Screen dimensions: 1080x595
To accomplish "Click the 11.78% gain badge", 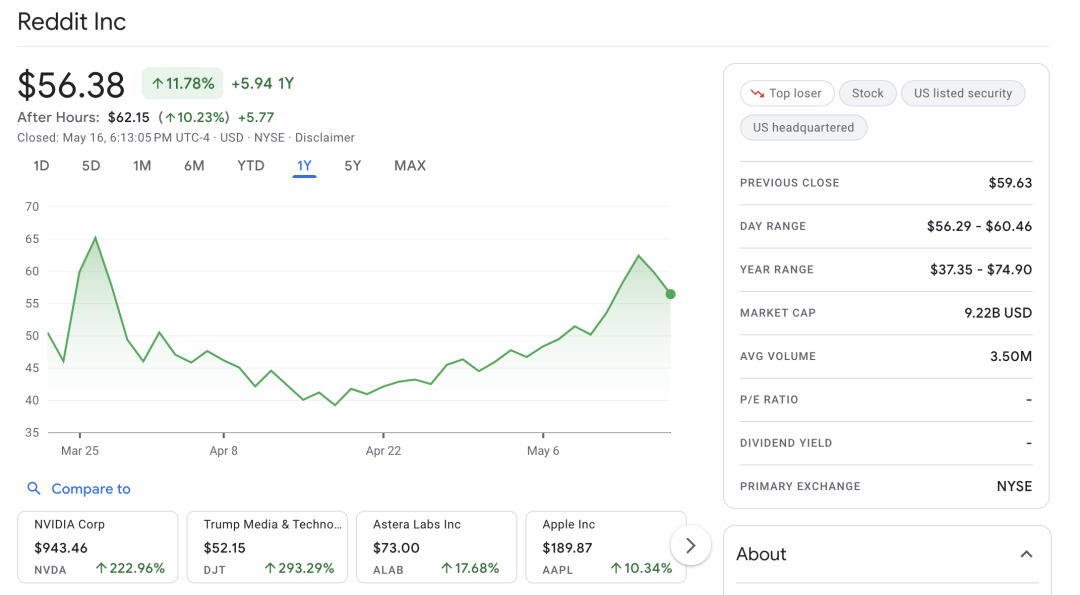I will click(x=183, y=83).
